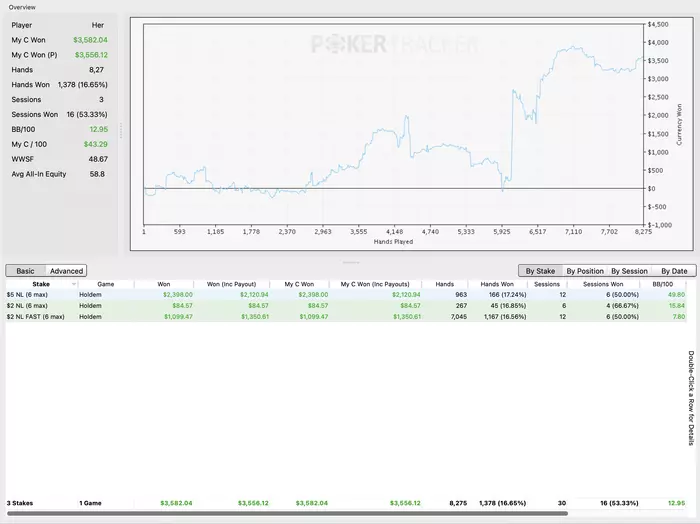This screenshot has width=700, height=524.
Task: Sort by the Sessions column header
Action: click(x=547, y=284)
